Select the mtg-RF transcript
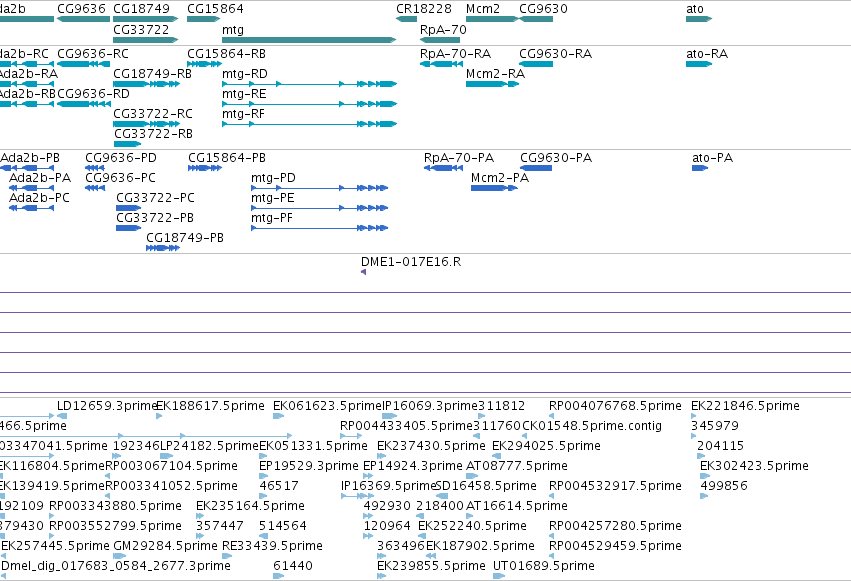The height and width of the screenshot is (581, 851). pos(309,124)
